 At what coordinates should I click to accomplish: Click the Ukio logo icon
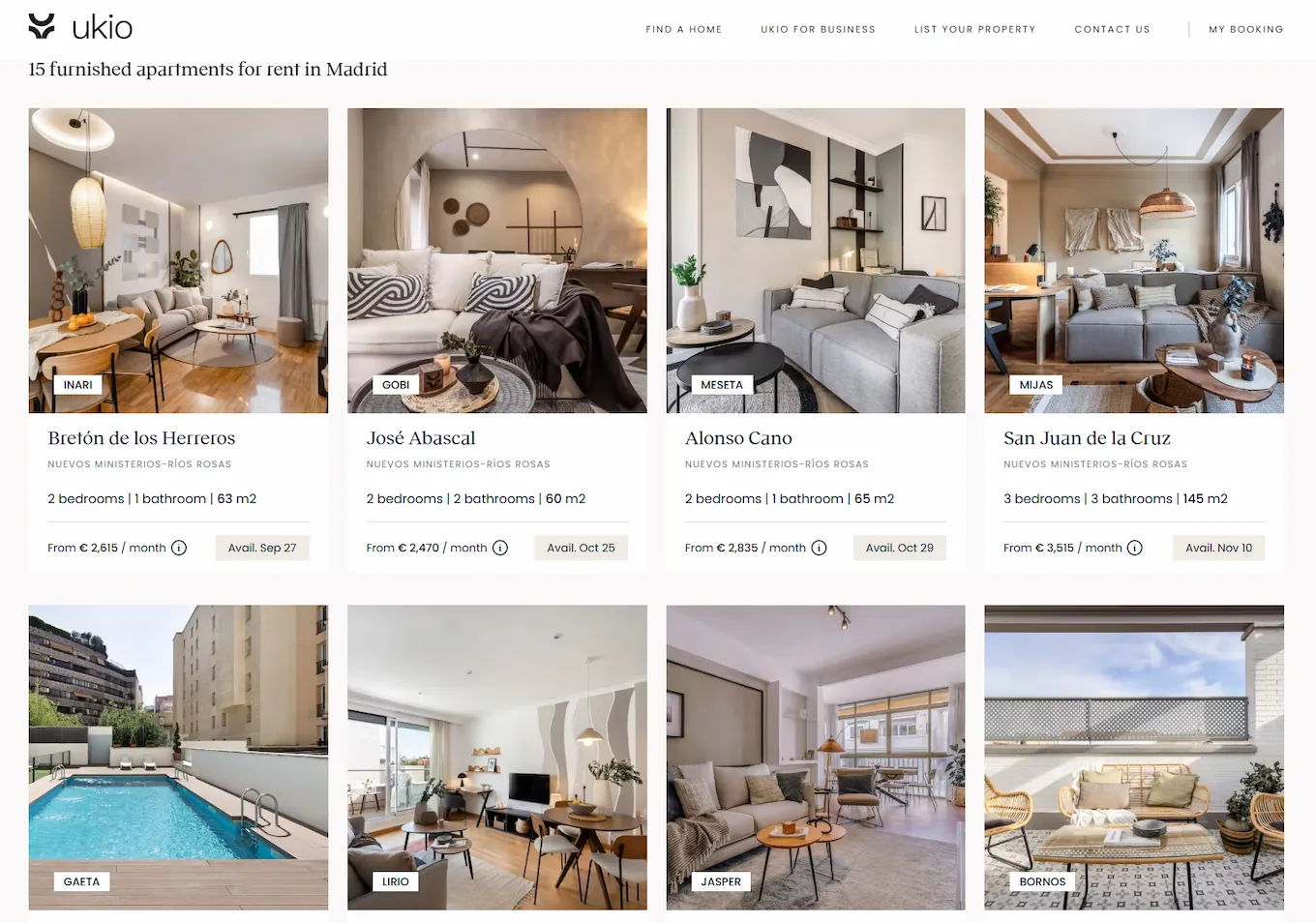click(42, 26)
